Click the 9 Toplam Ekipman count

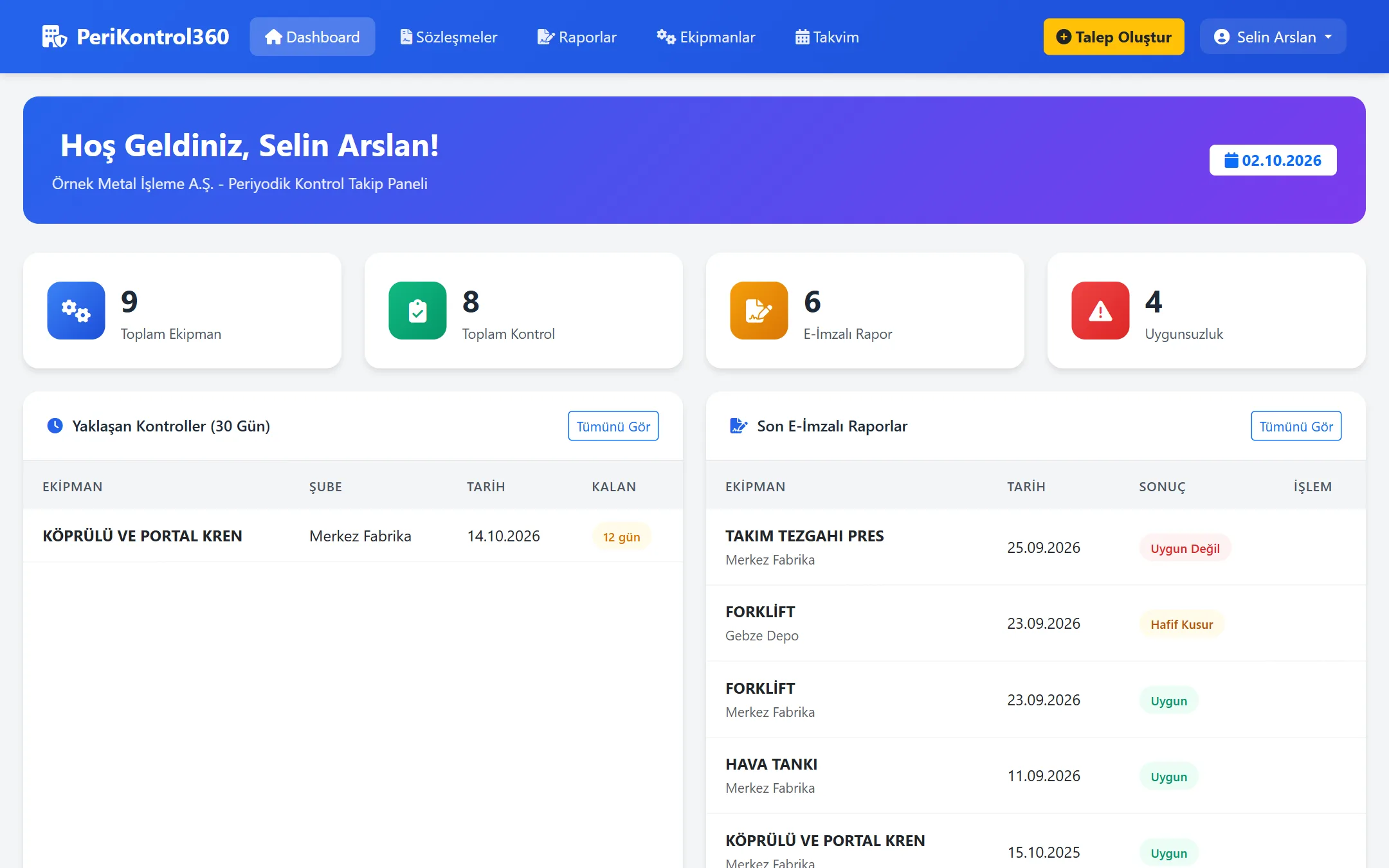pyautogui.click(x=129, y=301)
